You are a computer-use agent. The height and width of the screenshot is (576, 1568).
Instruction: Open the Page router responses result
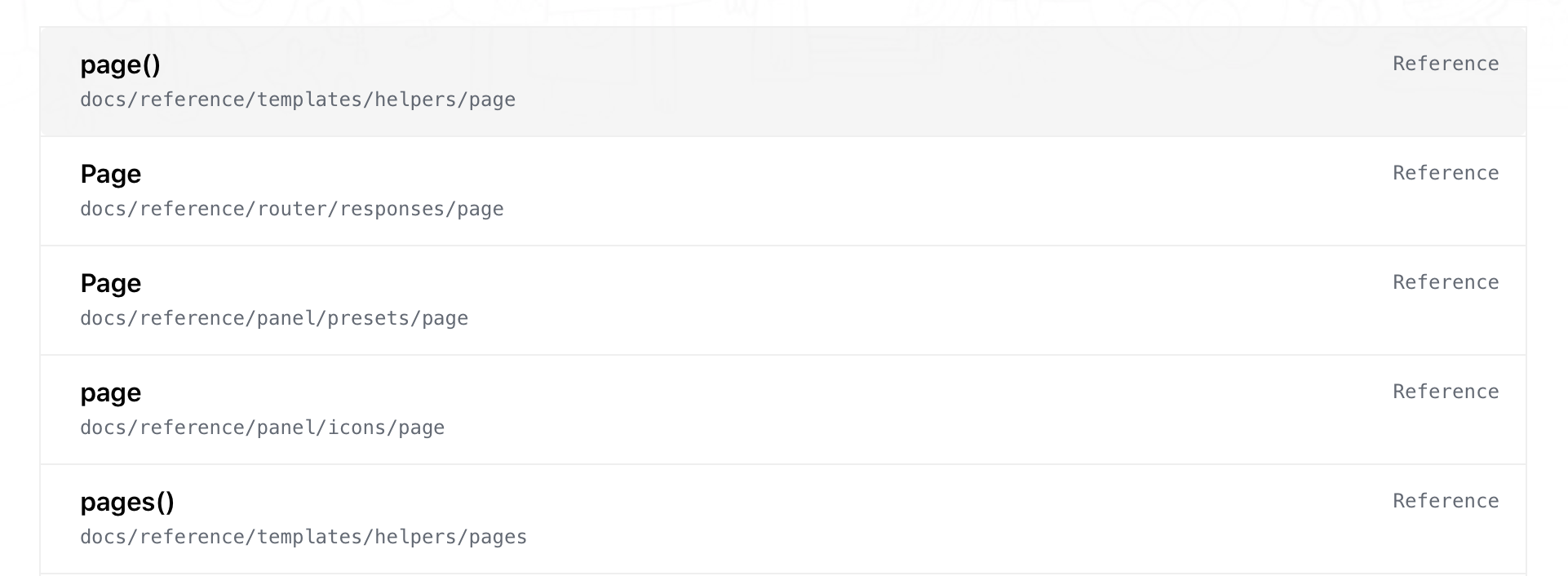[x=110, y=174]
